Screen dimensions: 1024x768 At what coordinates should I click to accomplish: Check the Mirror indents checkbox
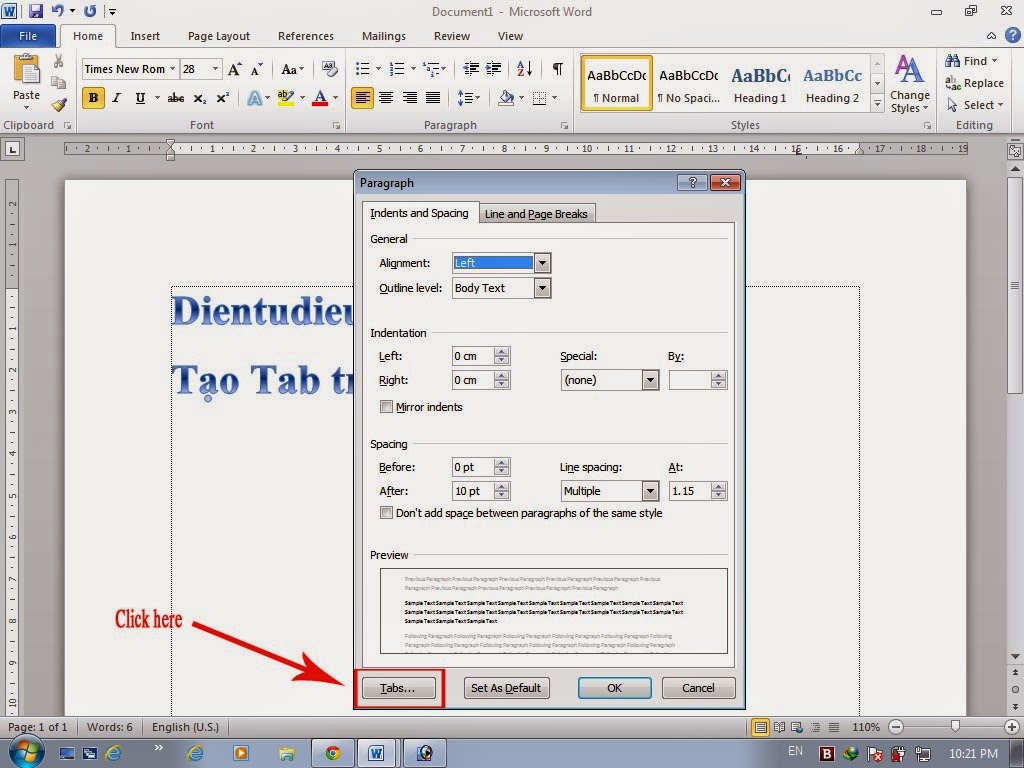[386, 407]
